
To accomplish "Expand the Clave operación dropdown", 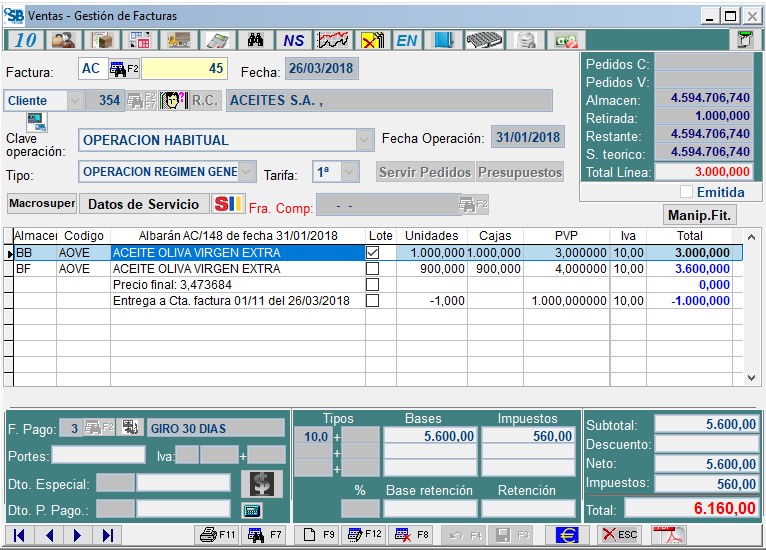I will [364, 140].
